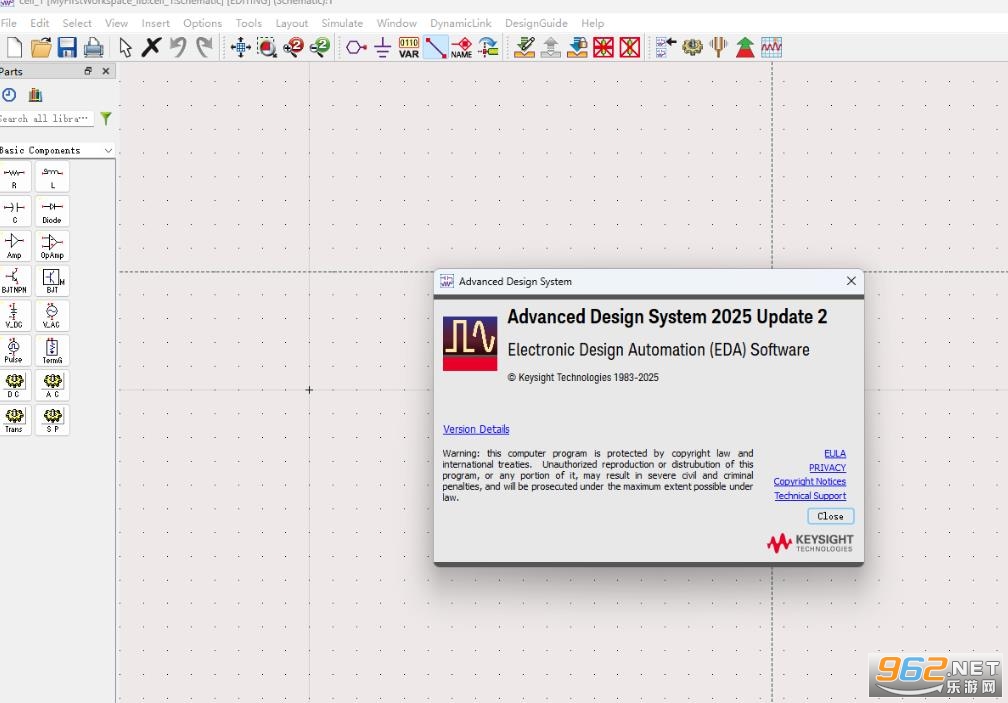Click the deactivate component red X icon

pos(604,48)
